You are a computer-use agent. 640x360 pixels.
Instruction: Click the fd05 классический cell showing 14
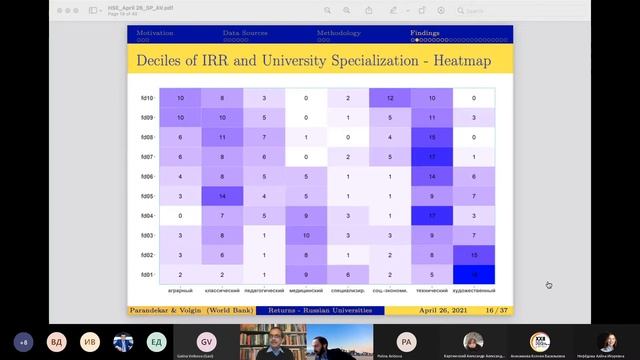pyautogui.click(x=222, y=196)
